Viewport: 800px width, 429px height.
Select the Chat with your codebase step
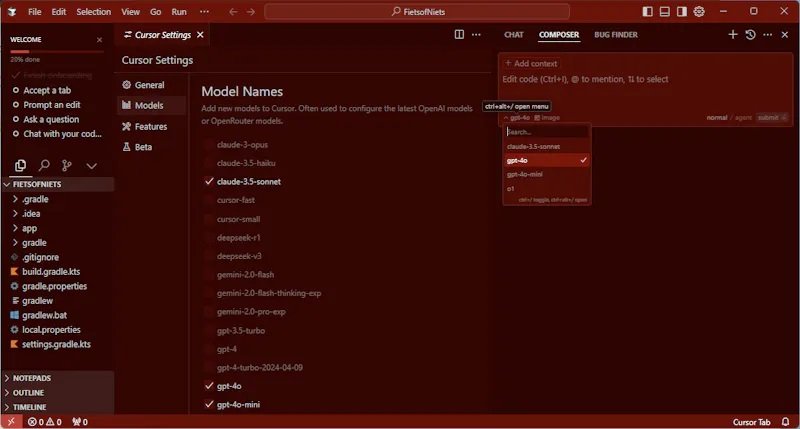[x=62, y=134]
